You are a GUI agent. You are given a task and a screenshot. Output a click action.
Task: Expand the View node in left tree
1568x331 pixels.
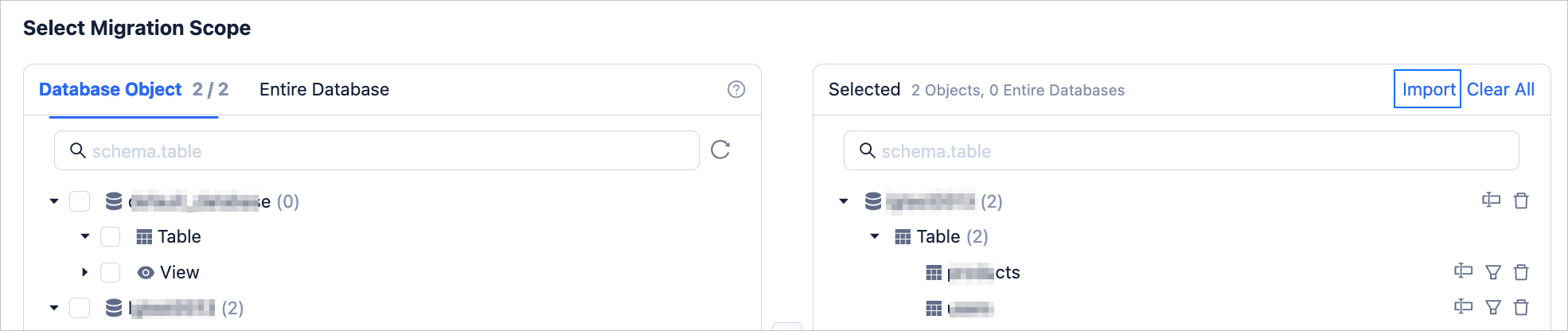(x=85, y=272)
